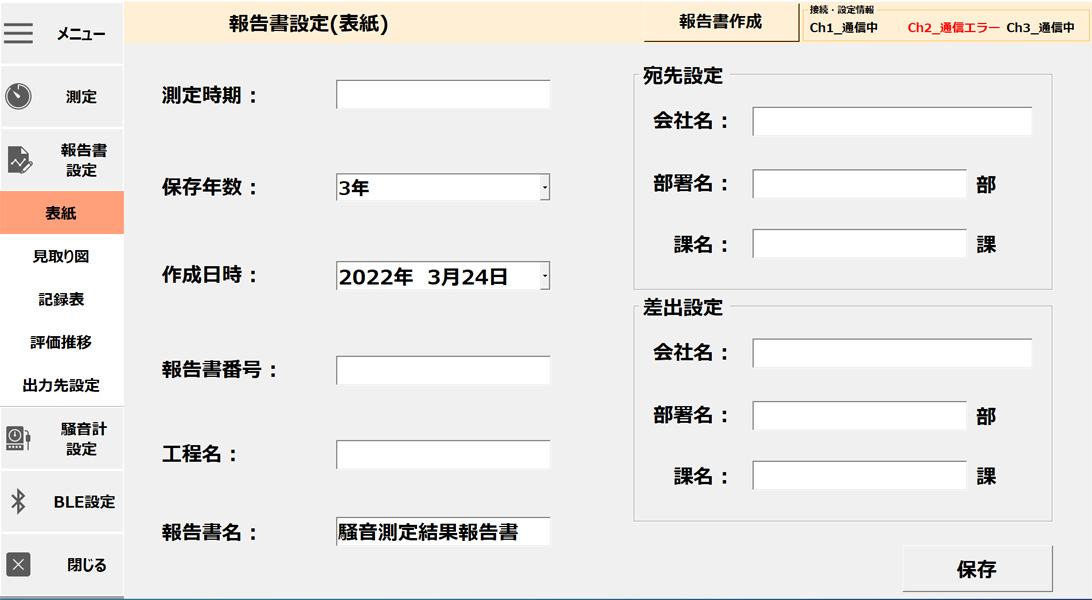
Task: Click the sound level meter icon
Action: pos(18,438)
